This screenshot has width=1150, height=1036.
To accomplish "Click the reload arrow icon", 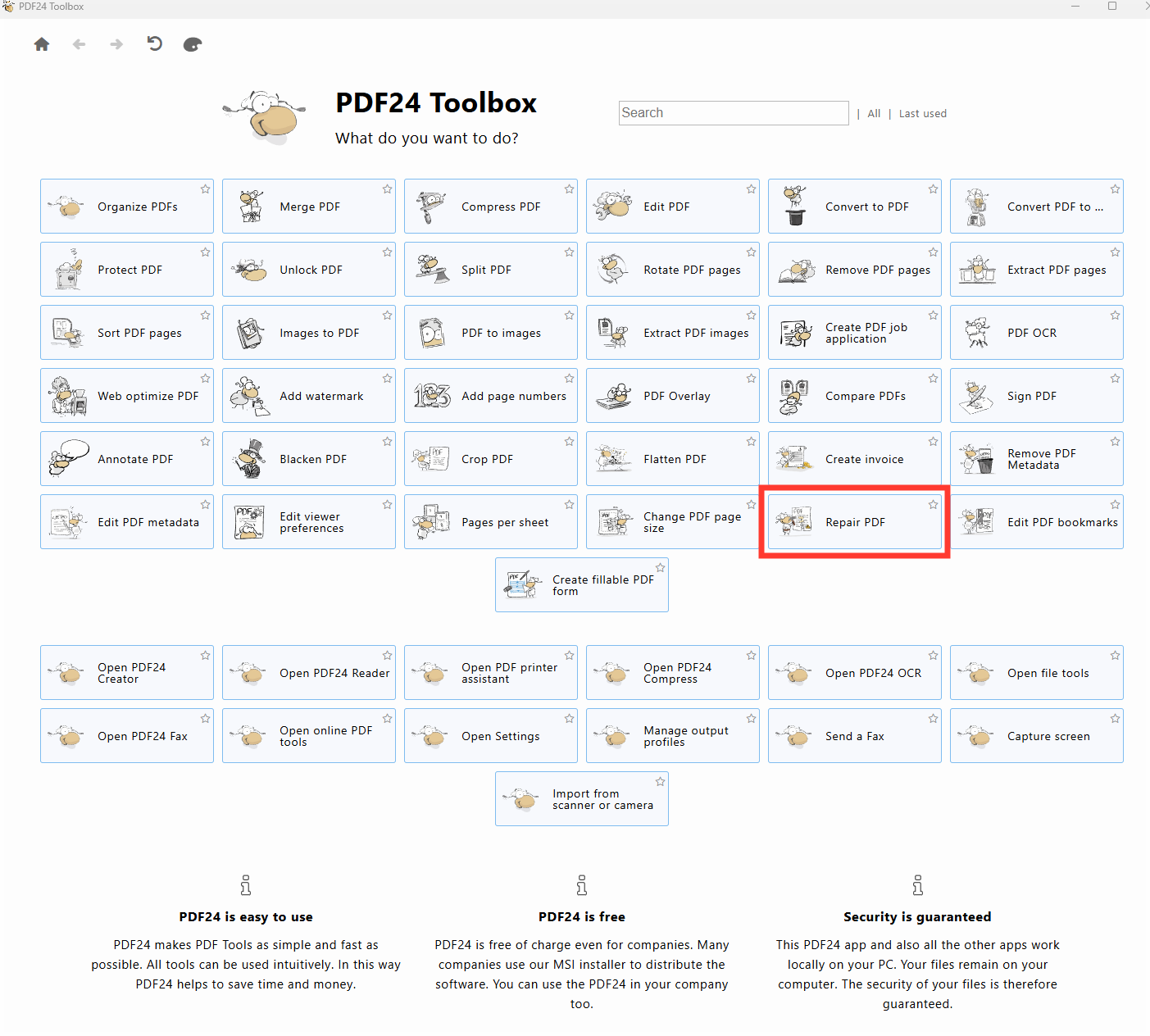I will [x=154, y=44].
